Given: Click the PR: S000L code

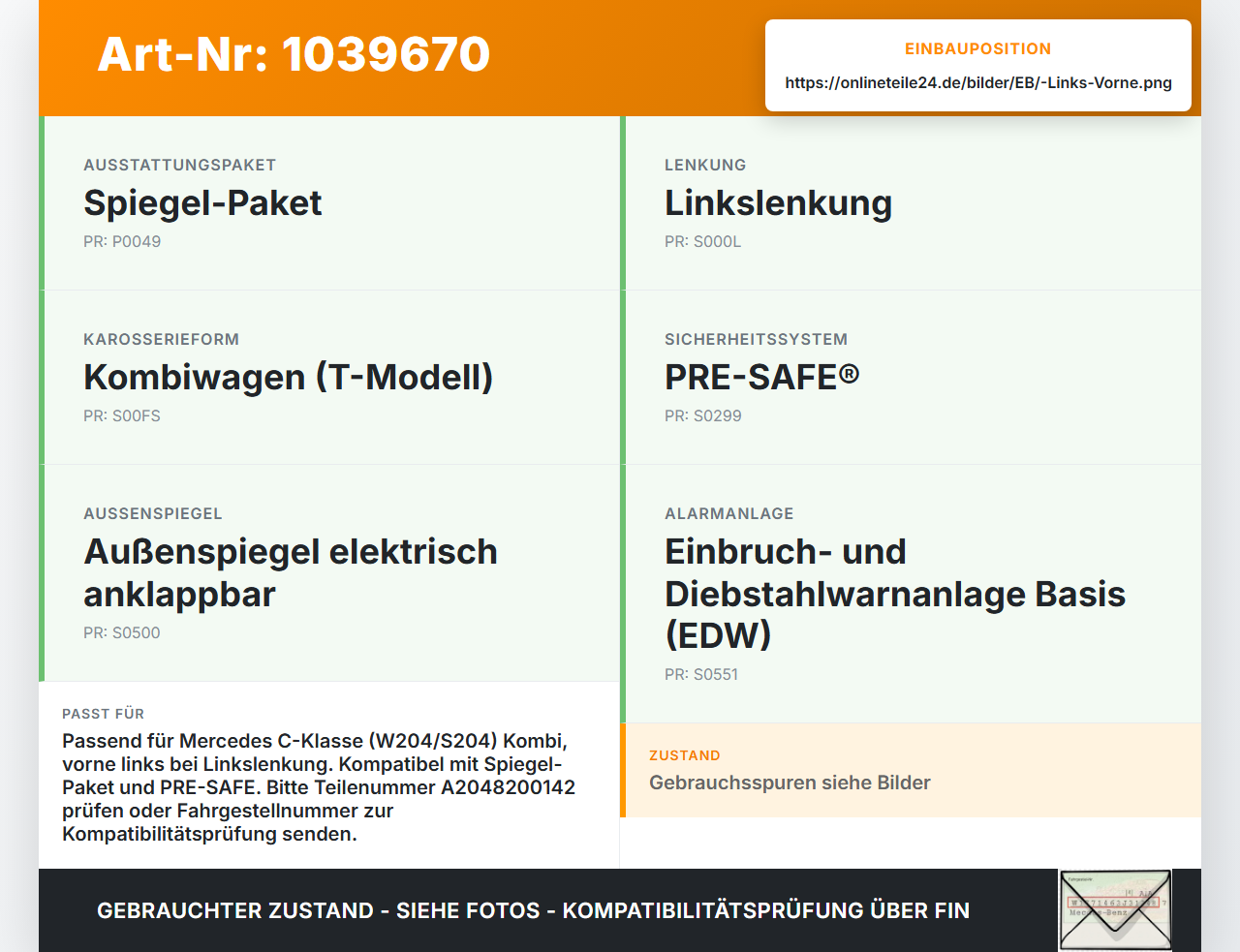Looking at the screenshot, I should 703,242.
